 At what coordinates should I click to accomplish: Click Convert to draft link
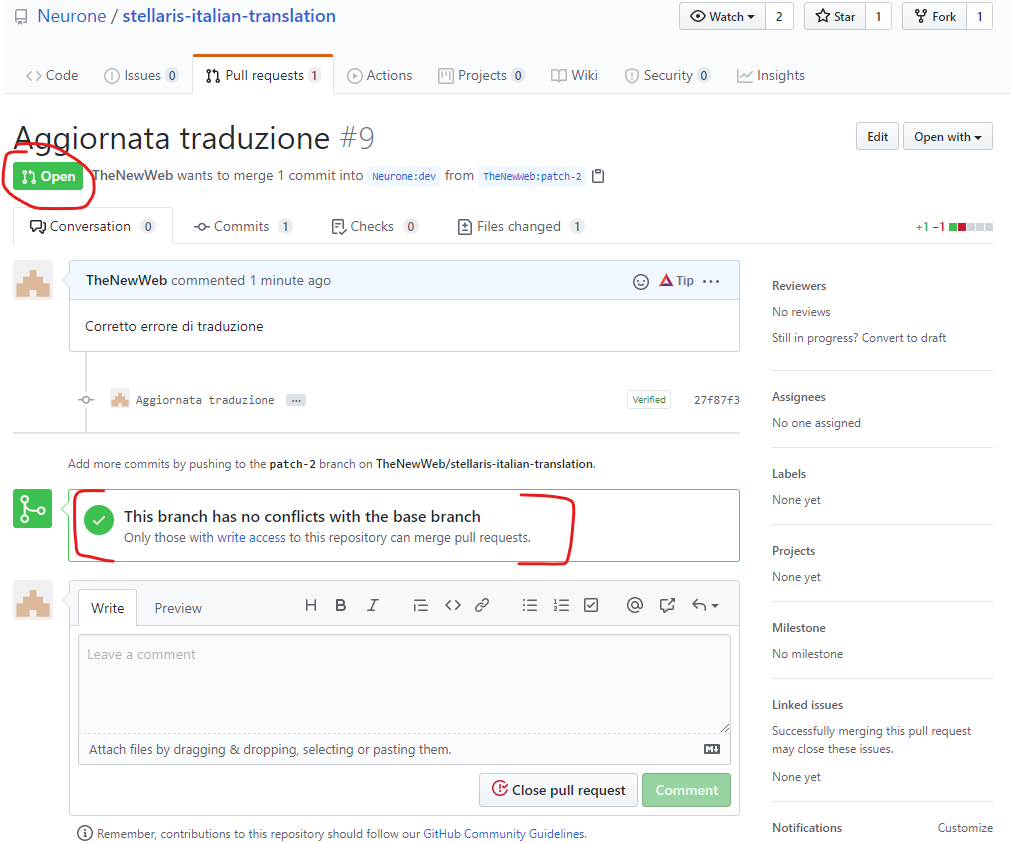(x=903, y=338)
